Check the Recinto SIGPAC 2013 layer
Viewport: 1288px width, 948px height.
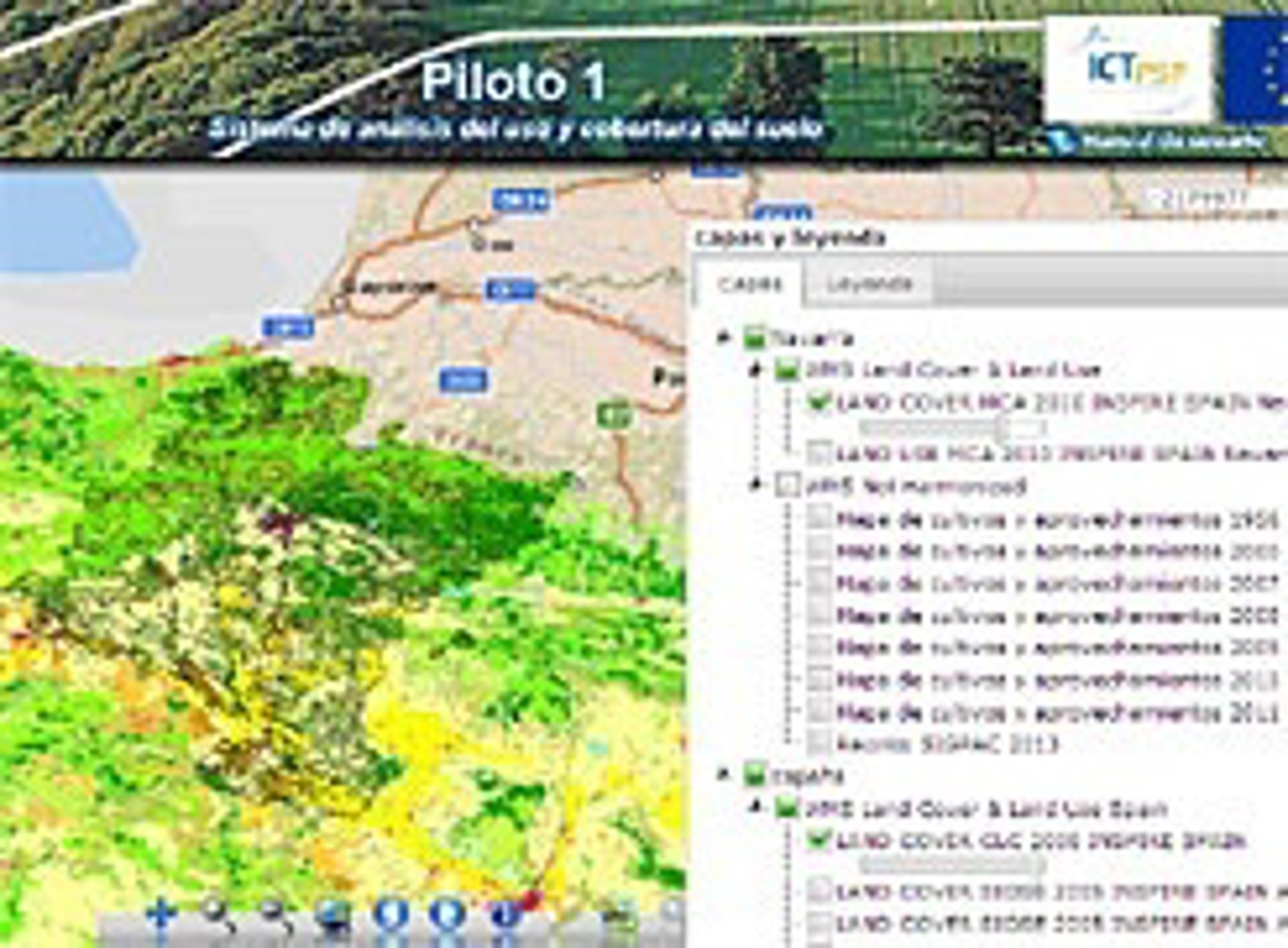[x=818, y=743]
